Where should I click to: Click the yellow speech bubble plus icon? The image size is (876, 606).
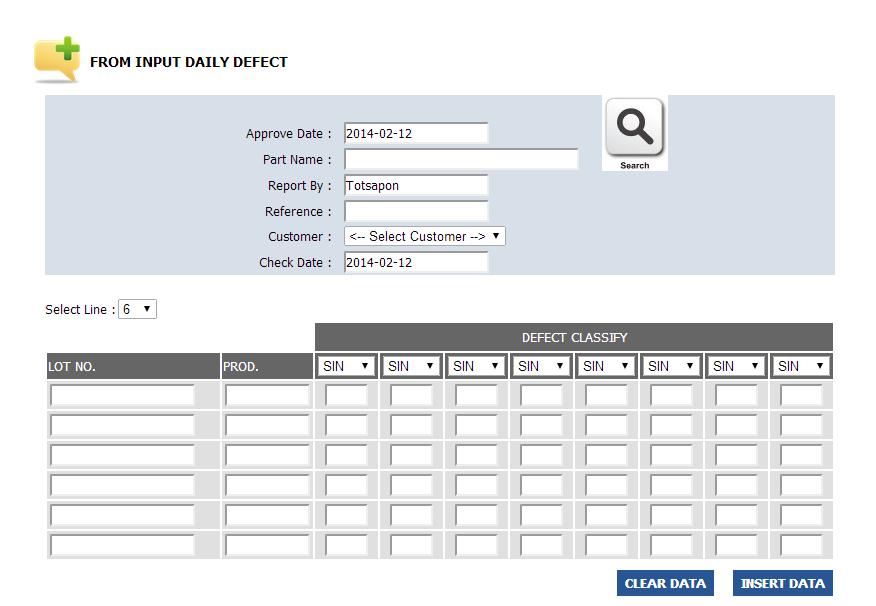click(57, 60)
